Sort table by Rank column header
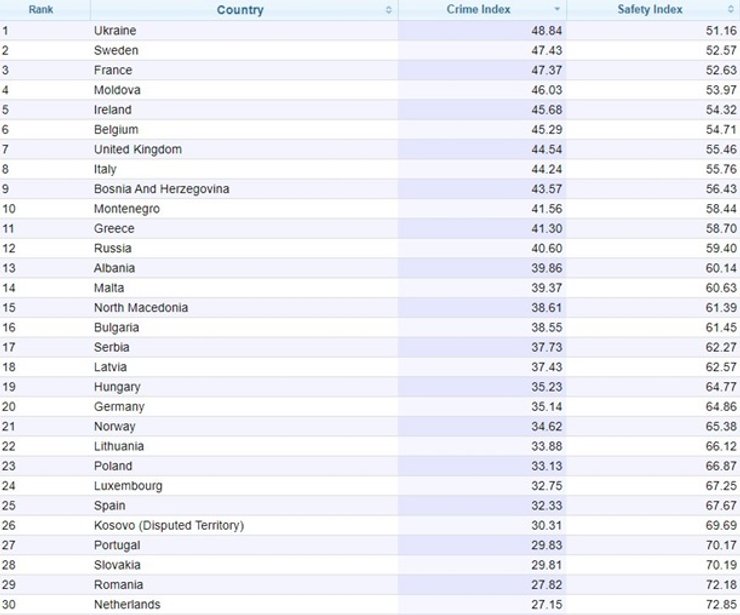The height and width of the screenshot is (615, 740). click(41, 10)
